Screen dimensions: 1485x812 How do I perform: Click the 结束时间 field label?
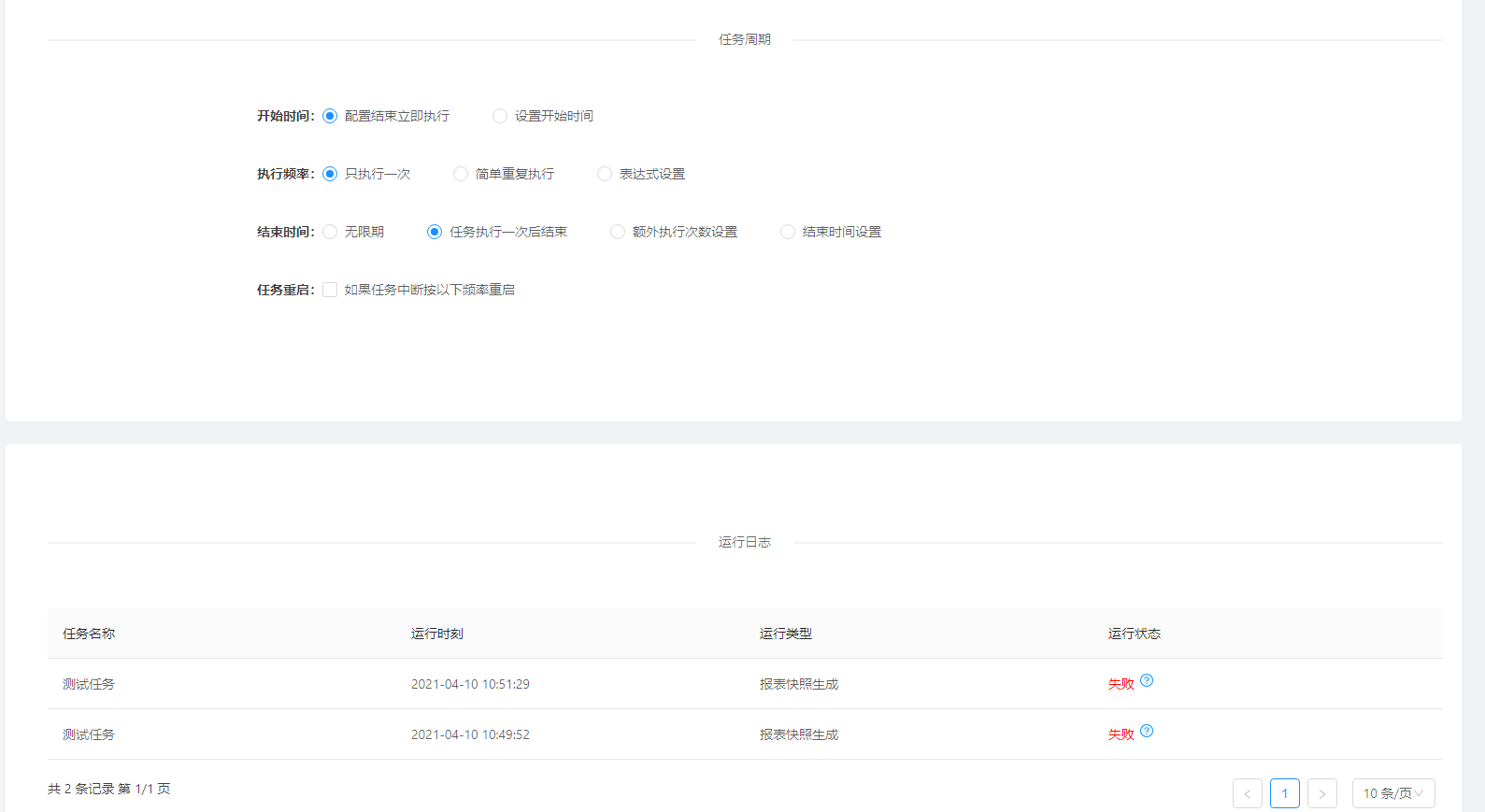[285, 232]
